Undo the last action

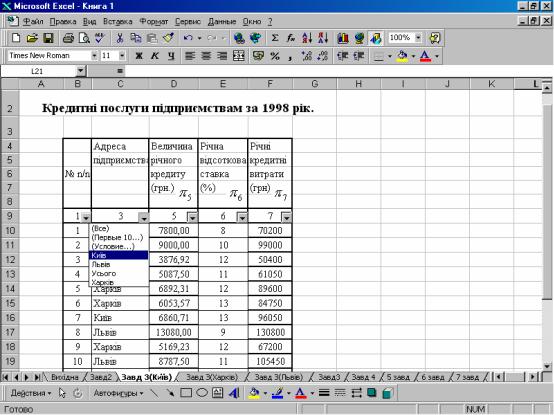(188, 38)
